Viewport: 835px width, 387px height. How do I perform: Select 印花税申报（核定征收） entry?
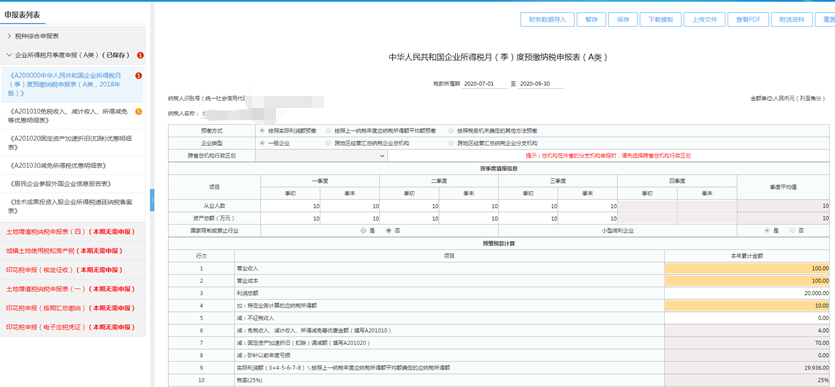pos(72,270)
